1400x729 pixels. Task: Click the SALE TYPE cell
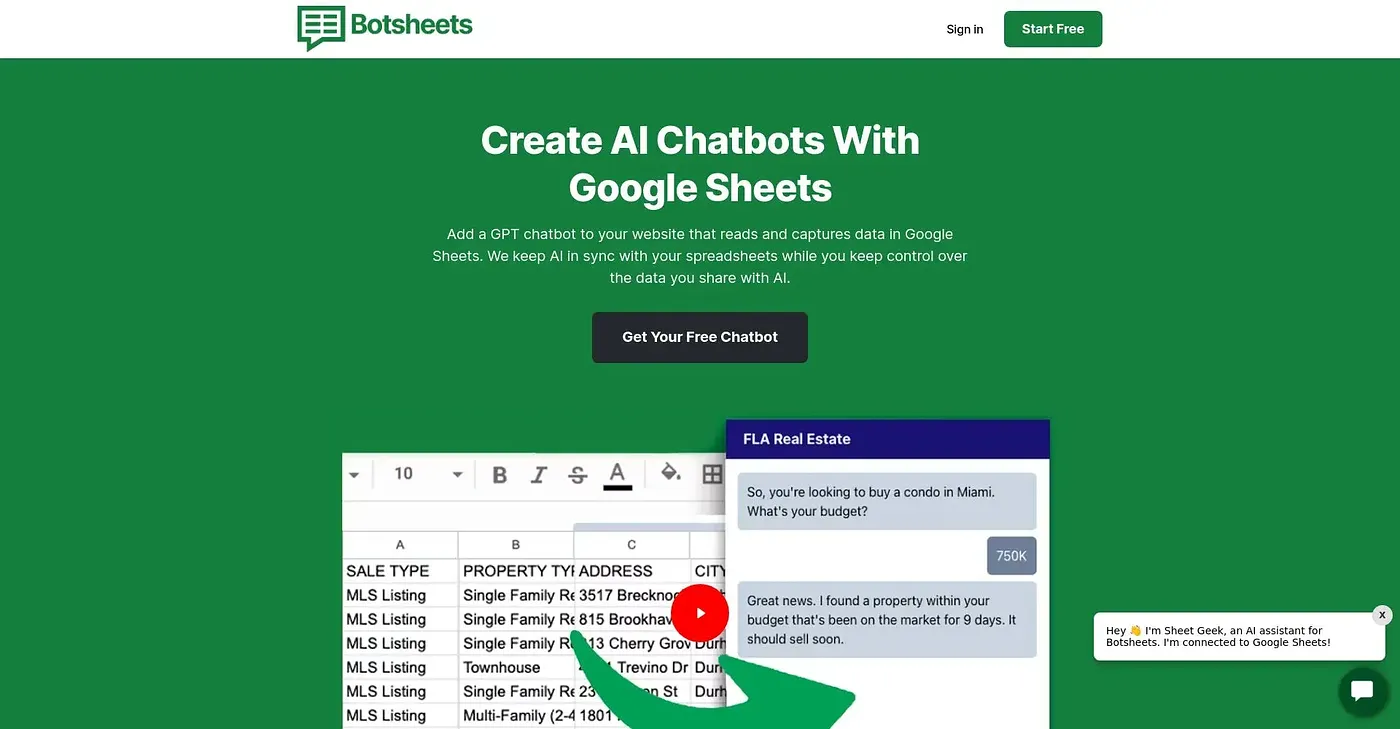400,571
